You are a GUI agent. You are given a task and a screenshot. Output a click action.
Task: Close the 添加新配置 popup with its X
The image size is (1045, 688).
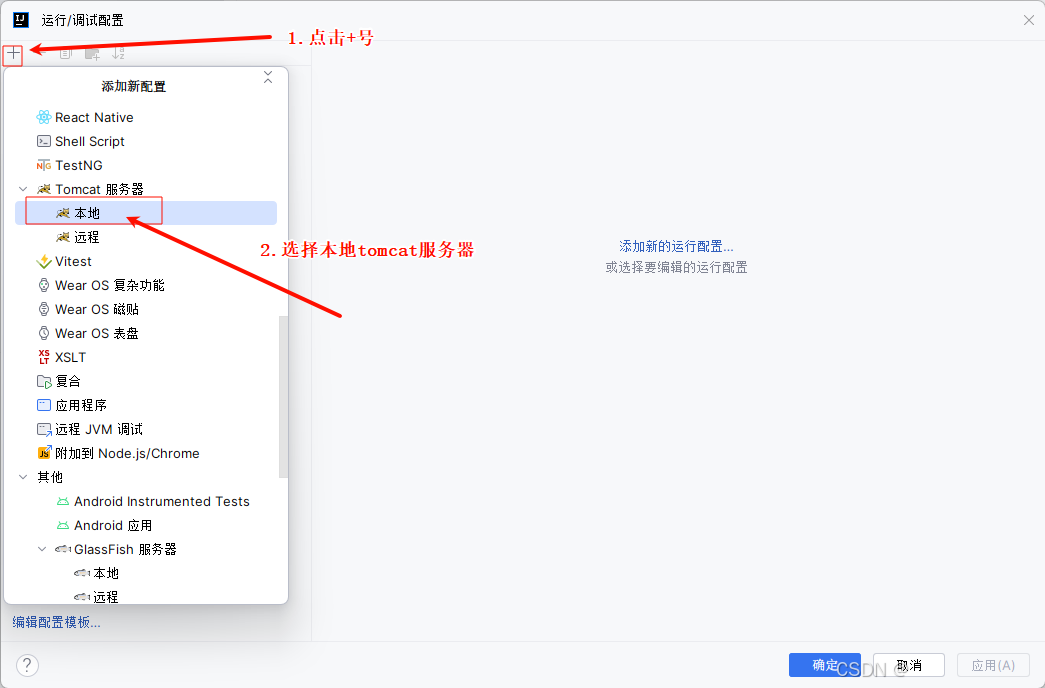[x=268, y=75]
